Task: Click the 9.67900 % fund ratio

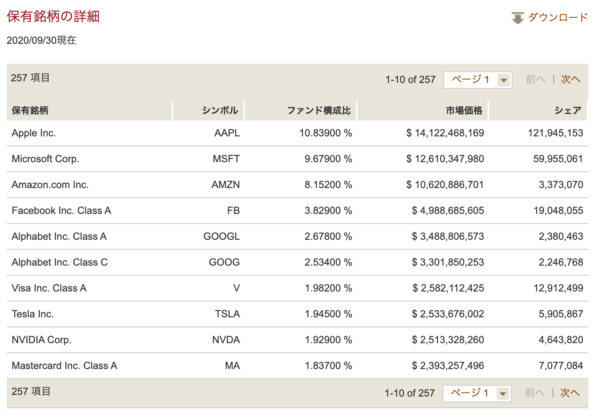Action: [328, 159]
